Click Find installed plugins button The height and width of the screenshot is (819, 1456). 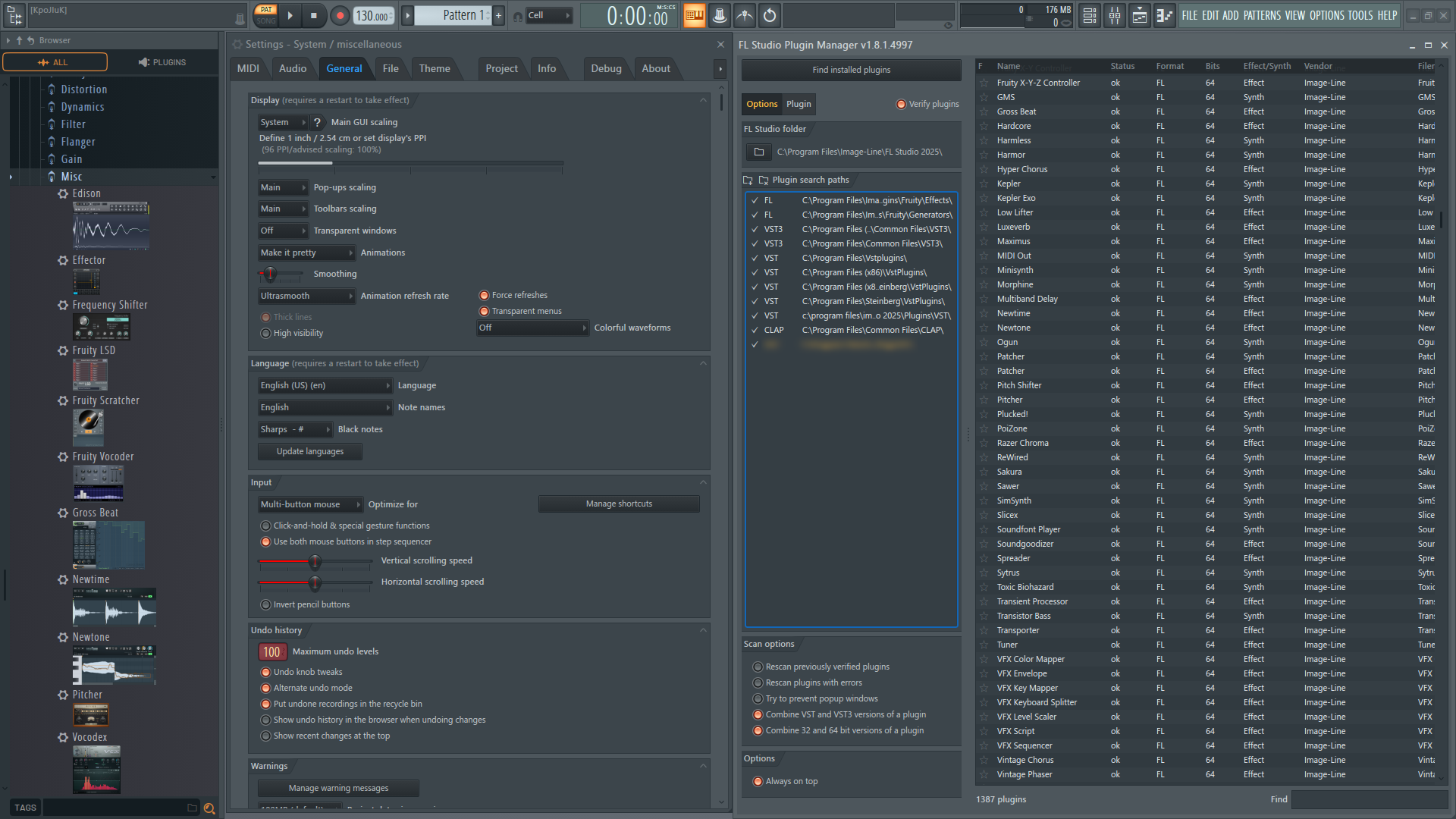click(x=851, y=70)
